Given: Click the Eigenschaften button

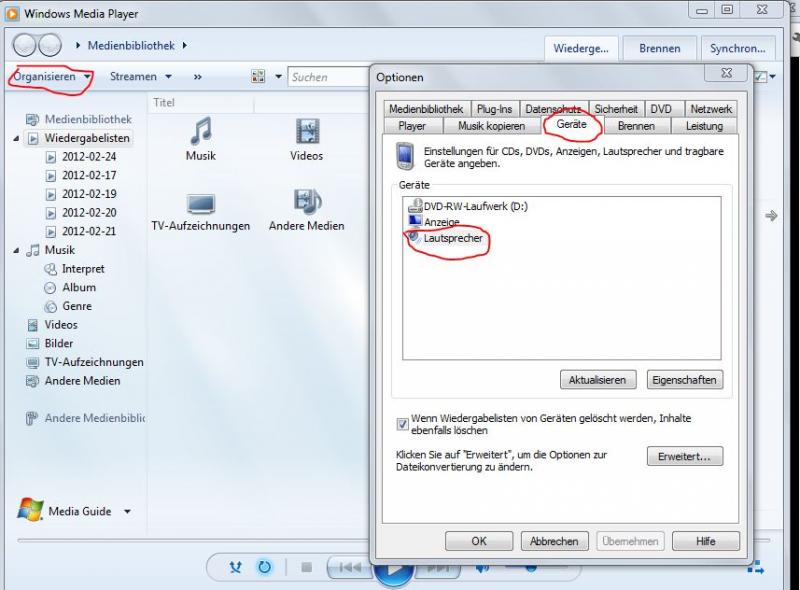Looking at the screenshot, I should tap(684, 380).
